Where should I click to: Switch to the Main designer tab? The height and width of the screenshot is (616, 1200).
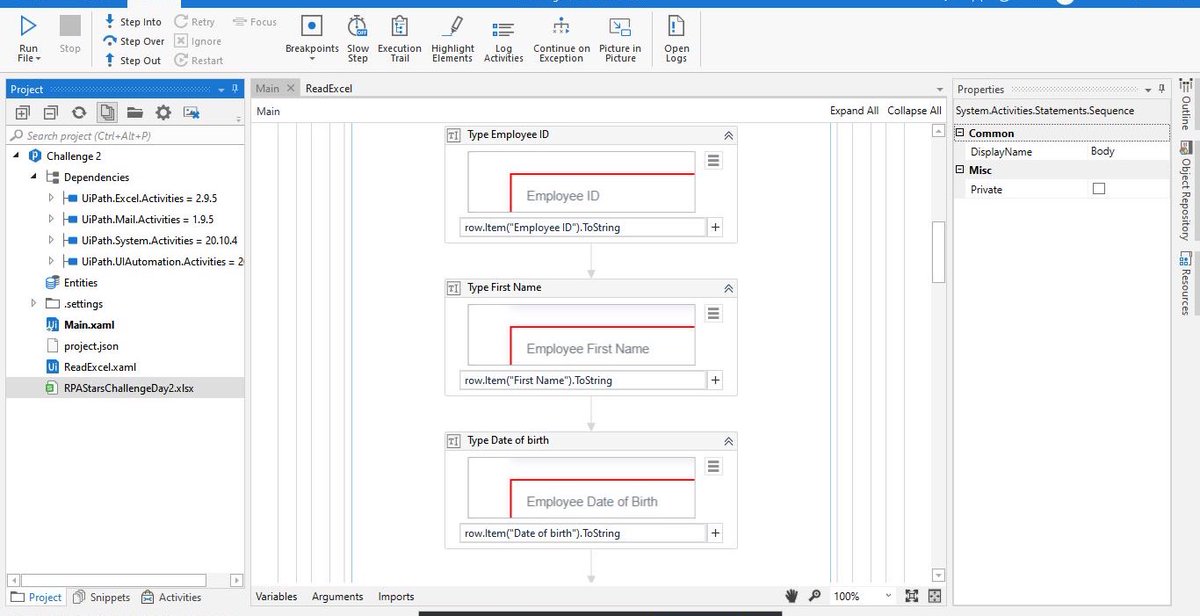pyautogui.click(x=268, y=88)
